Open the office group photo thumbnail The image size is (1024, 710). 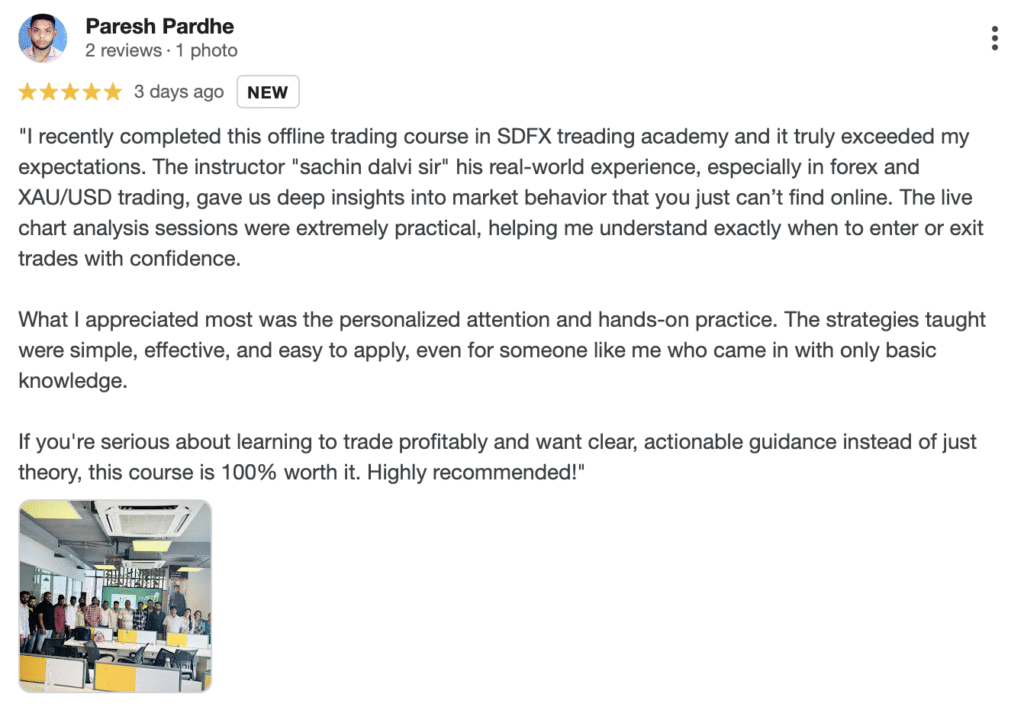pos(115,596)
